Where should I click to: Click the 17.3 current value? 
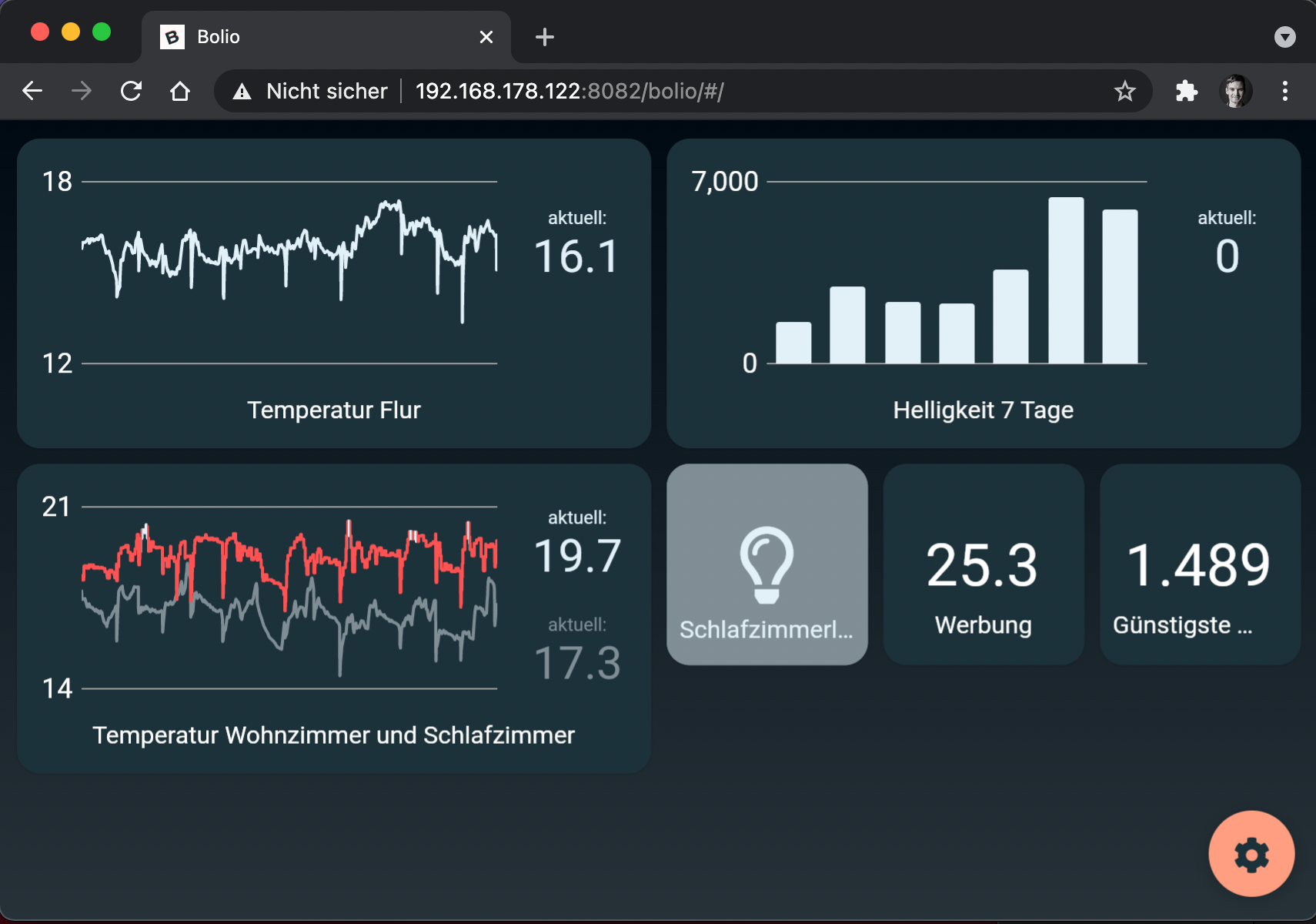577,663
